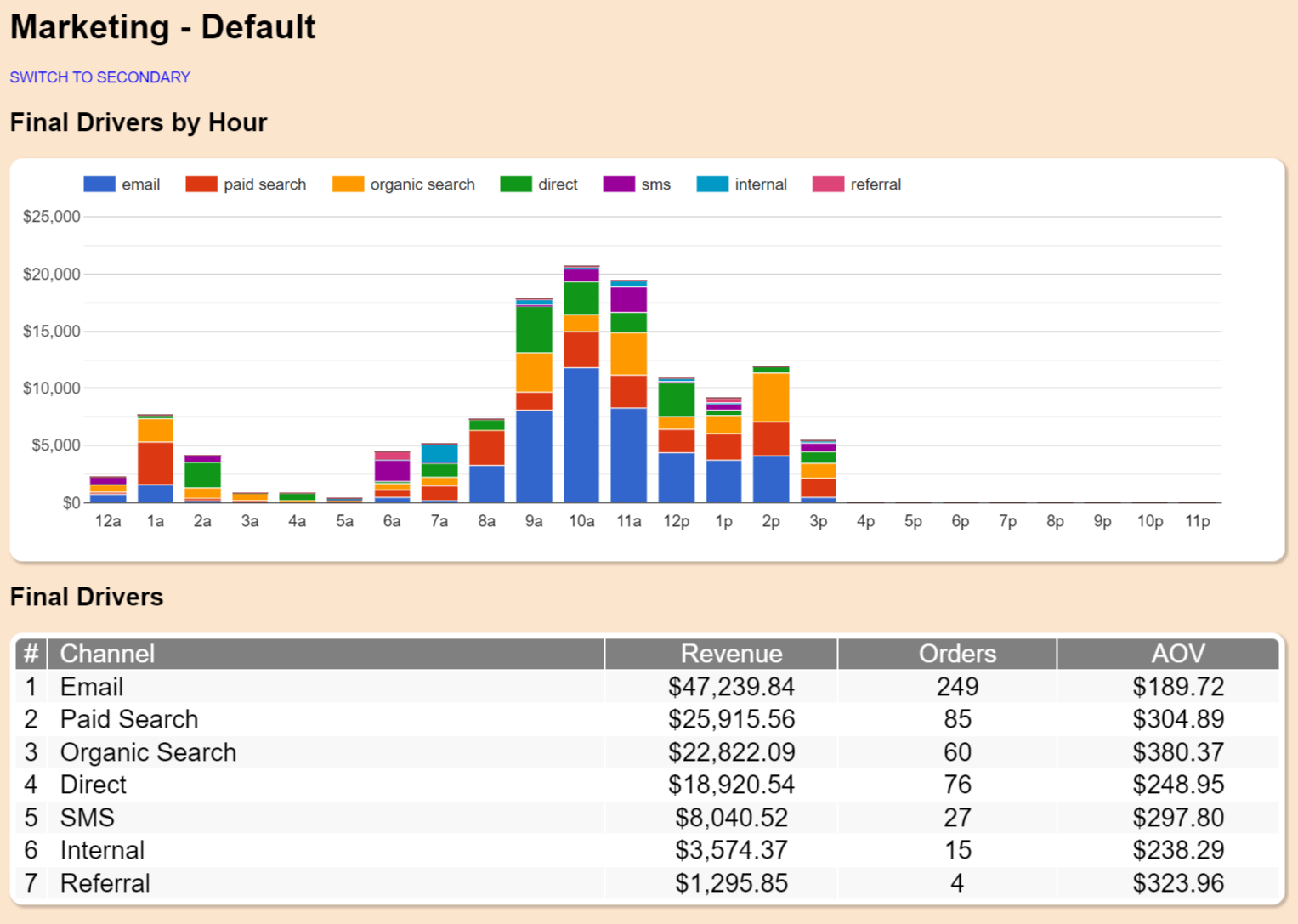This screenshot has height=924, width=1298.
Task: Click the 'paid search' legend label
Action: (264, 184)
